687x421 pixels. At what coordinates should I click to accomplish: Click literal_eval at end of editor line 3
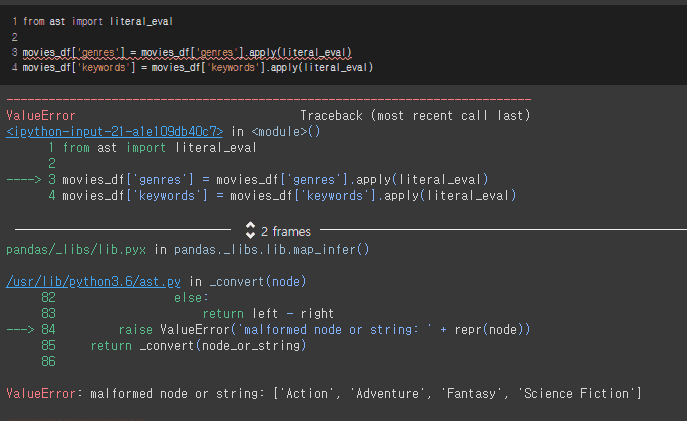pos(318,51)
